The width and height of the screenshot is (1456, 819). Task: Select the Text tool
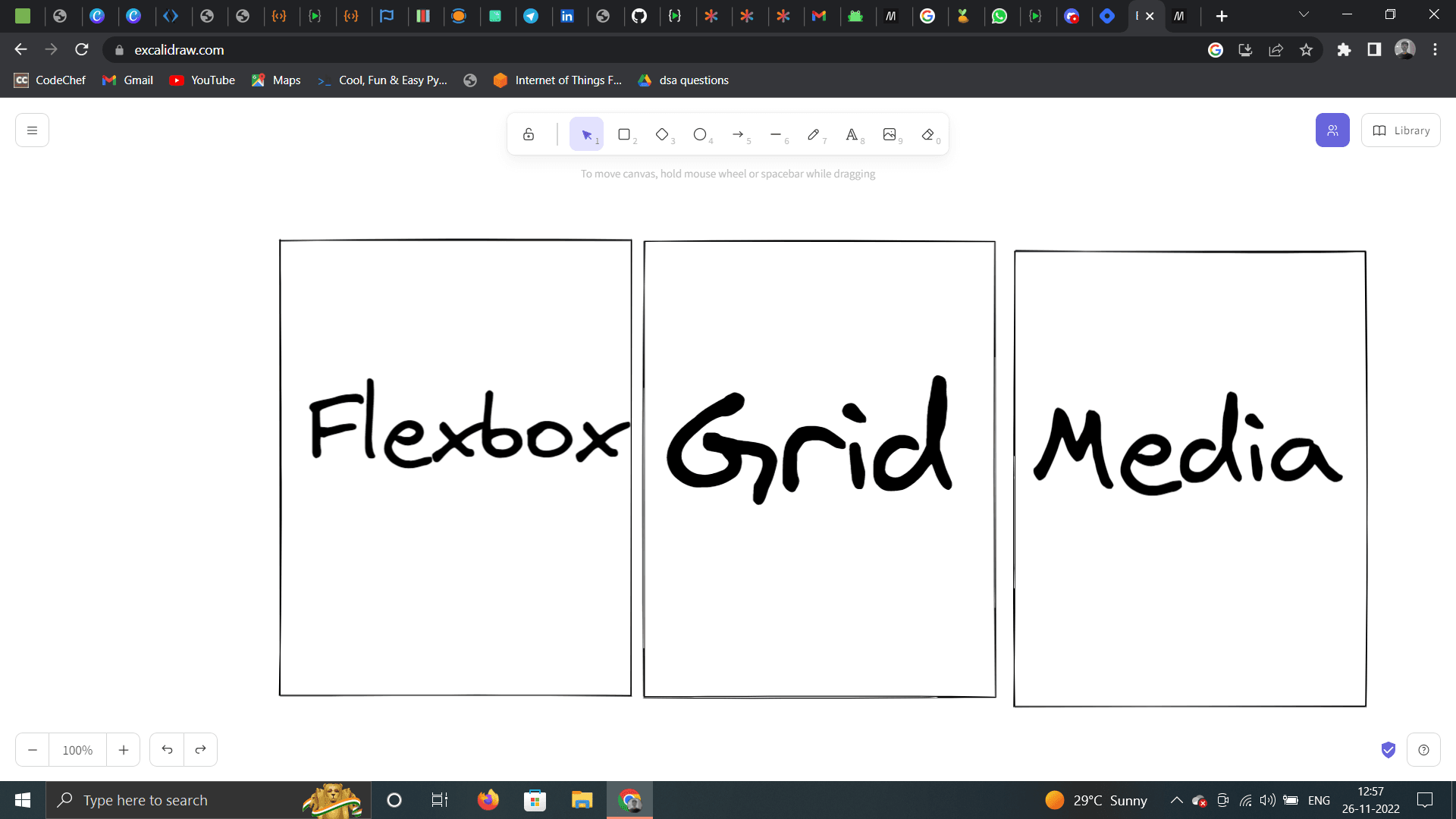click(x=852, y=134)
